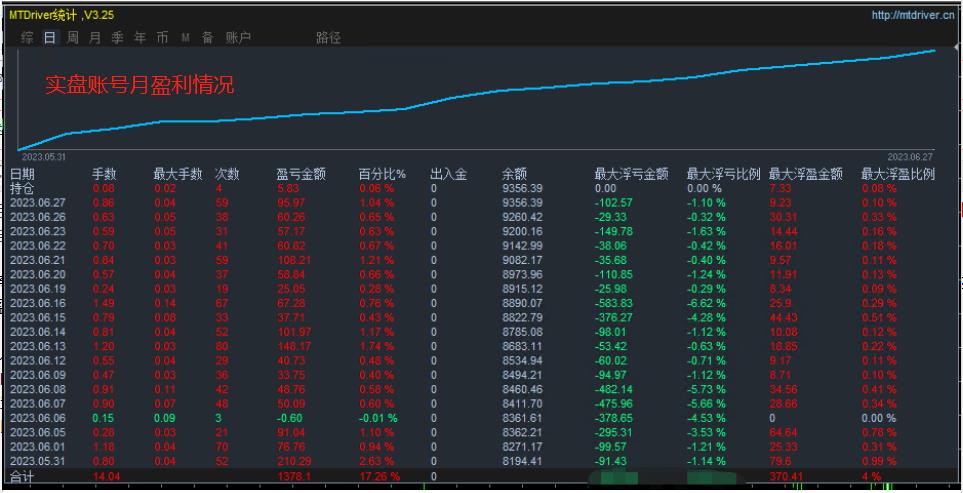Select the 2023.06.14 date row
This screenshot has width=963, height=493.
(x=37, y=332)
